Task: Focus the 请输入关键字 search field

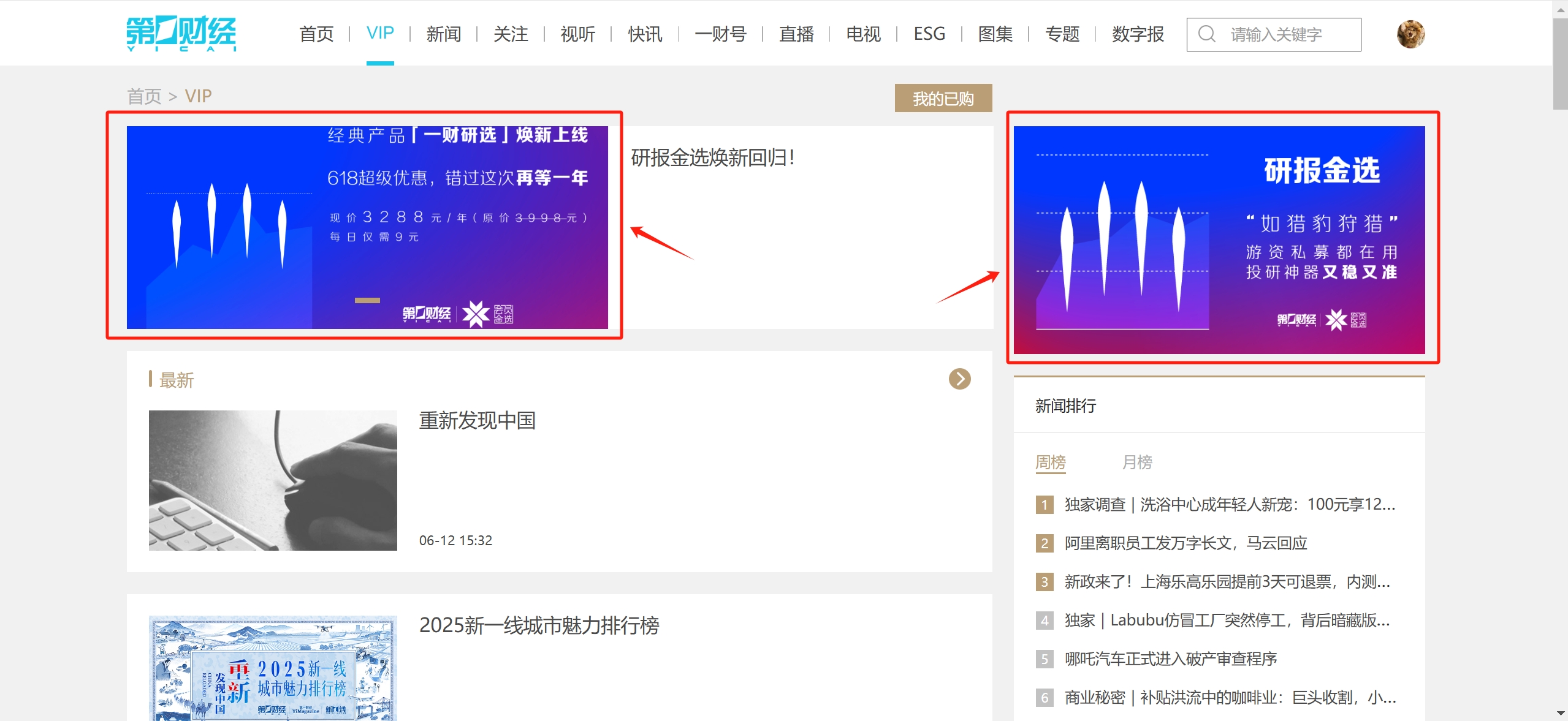Action: [1274, 34]
